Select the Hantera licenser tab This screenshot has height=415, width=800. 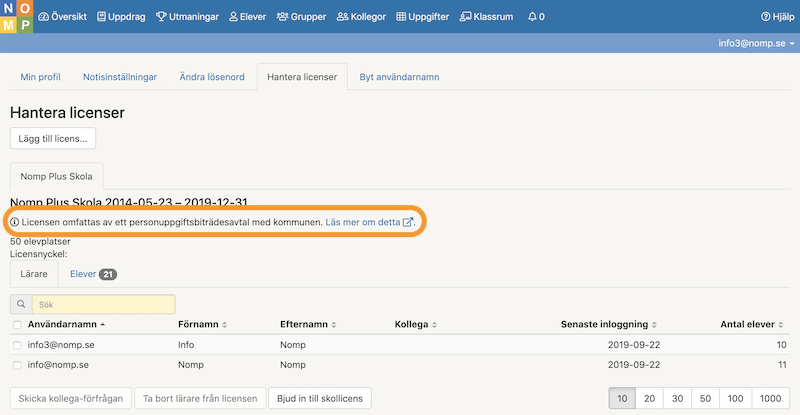[x=302, y=77]
